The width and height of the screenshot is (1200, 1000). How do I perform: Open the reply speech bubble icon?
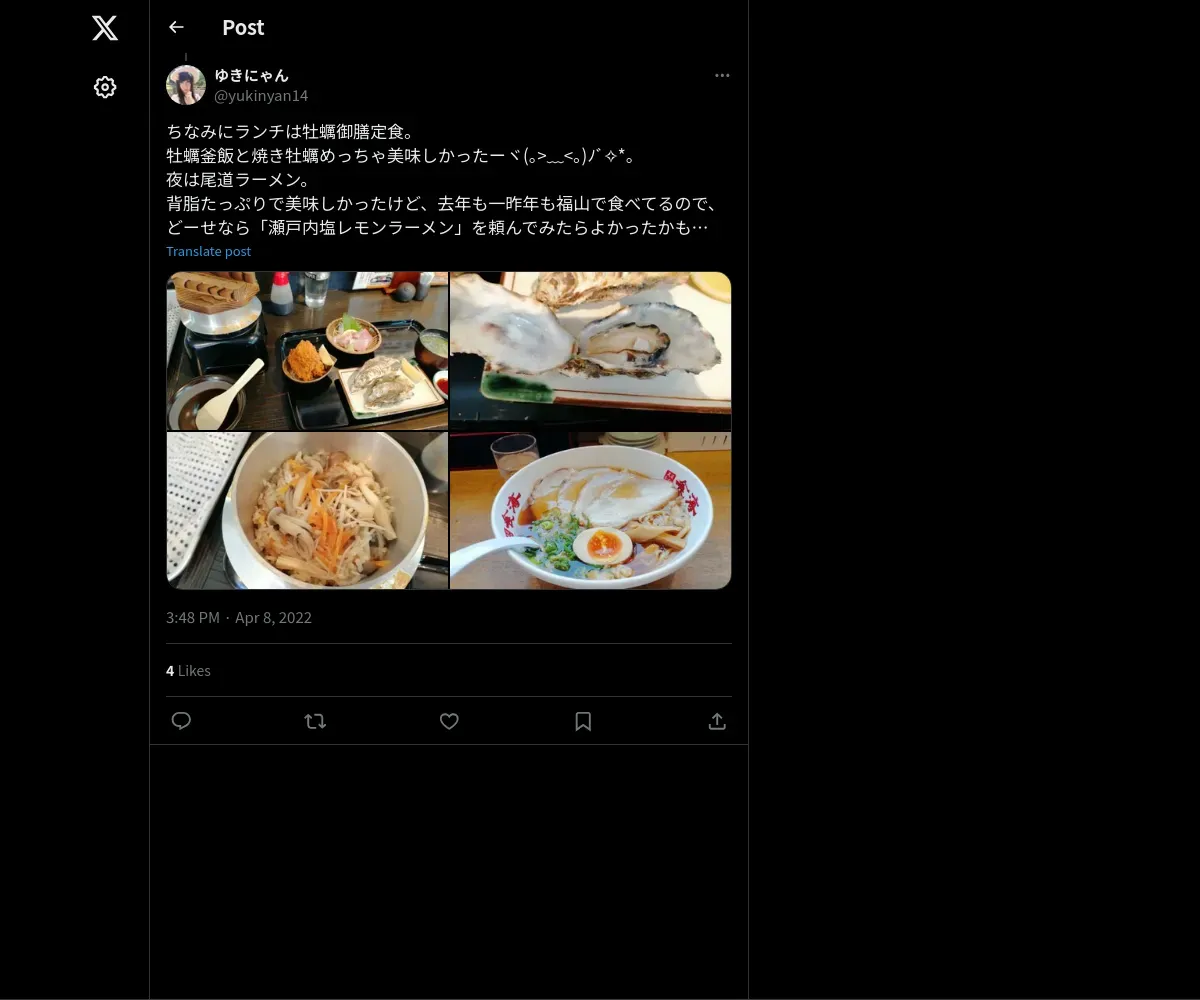coord(181,721)
